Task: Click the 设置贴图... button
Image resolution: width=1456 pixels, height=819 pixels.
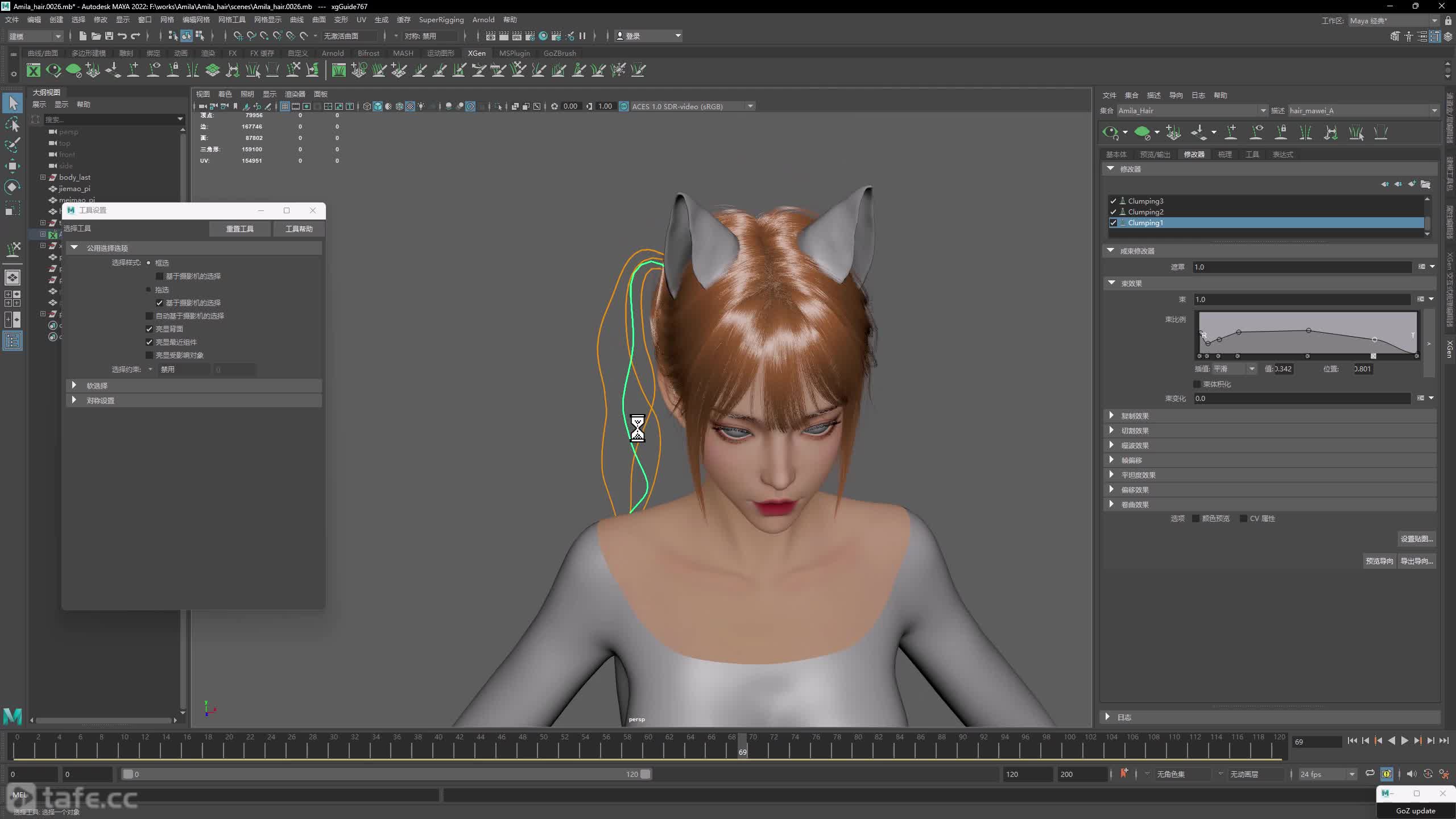Action: click(x=1416, y=539)
